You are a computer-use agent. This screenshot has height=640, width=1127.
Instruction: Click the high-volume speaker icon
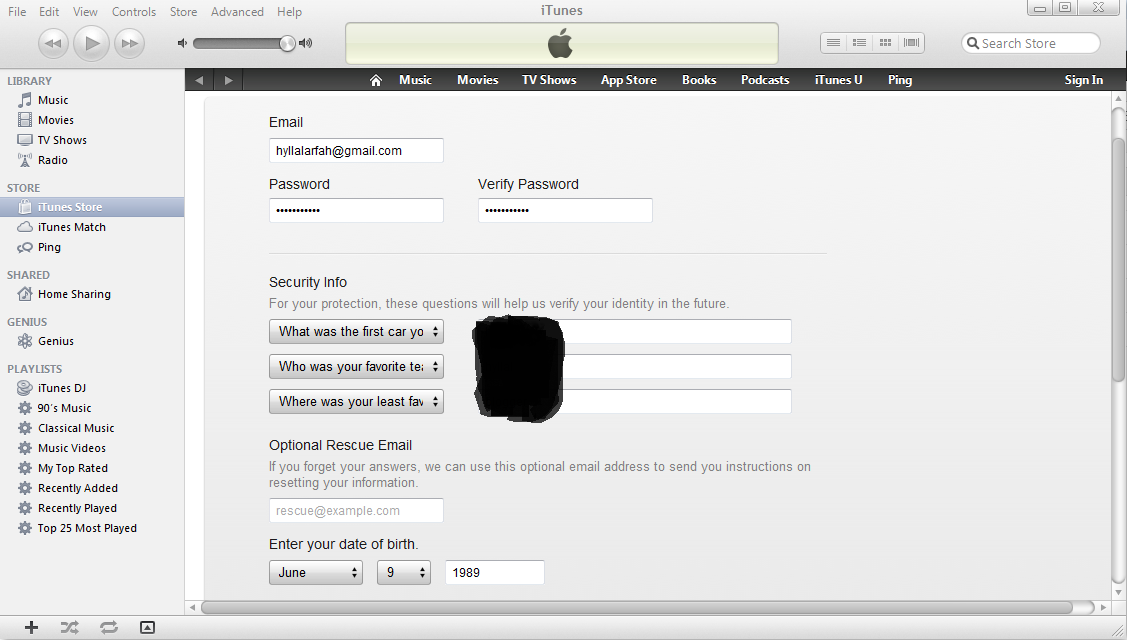305,43
